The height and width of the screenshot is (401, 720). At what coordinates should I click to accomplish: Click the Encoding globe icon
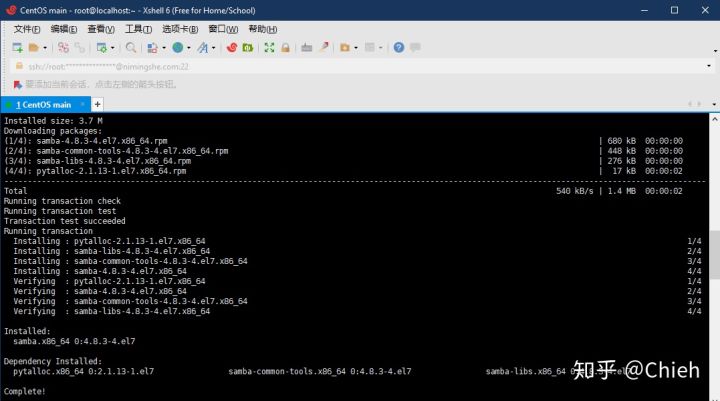[x=178, y=47]
